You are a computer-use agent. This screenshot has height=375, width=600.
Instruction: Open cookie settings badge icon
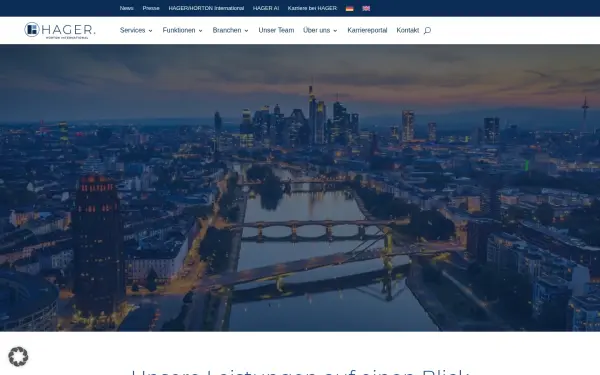click(x=18, y=357)
